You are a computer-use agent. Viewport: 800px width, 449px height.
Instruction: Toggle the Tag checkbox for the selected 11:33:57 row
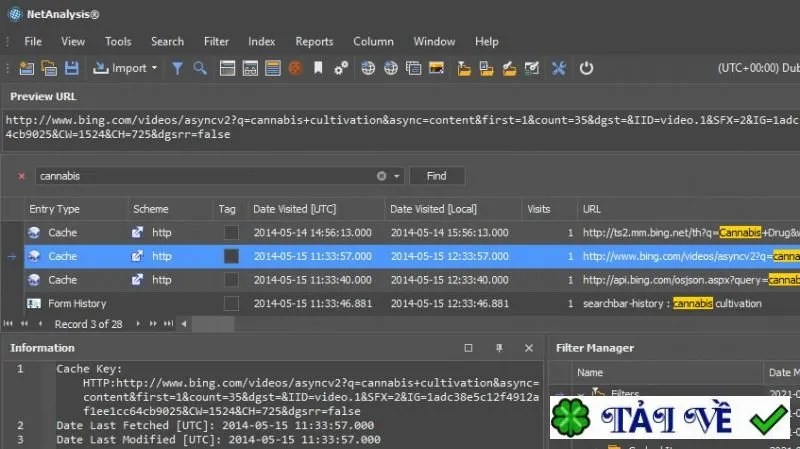(231, 256)
